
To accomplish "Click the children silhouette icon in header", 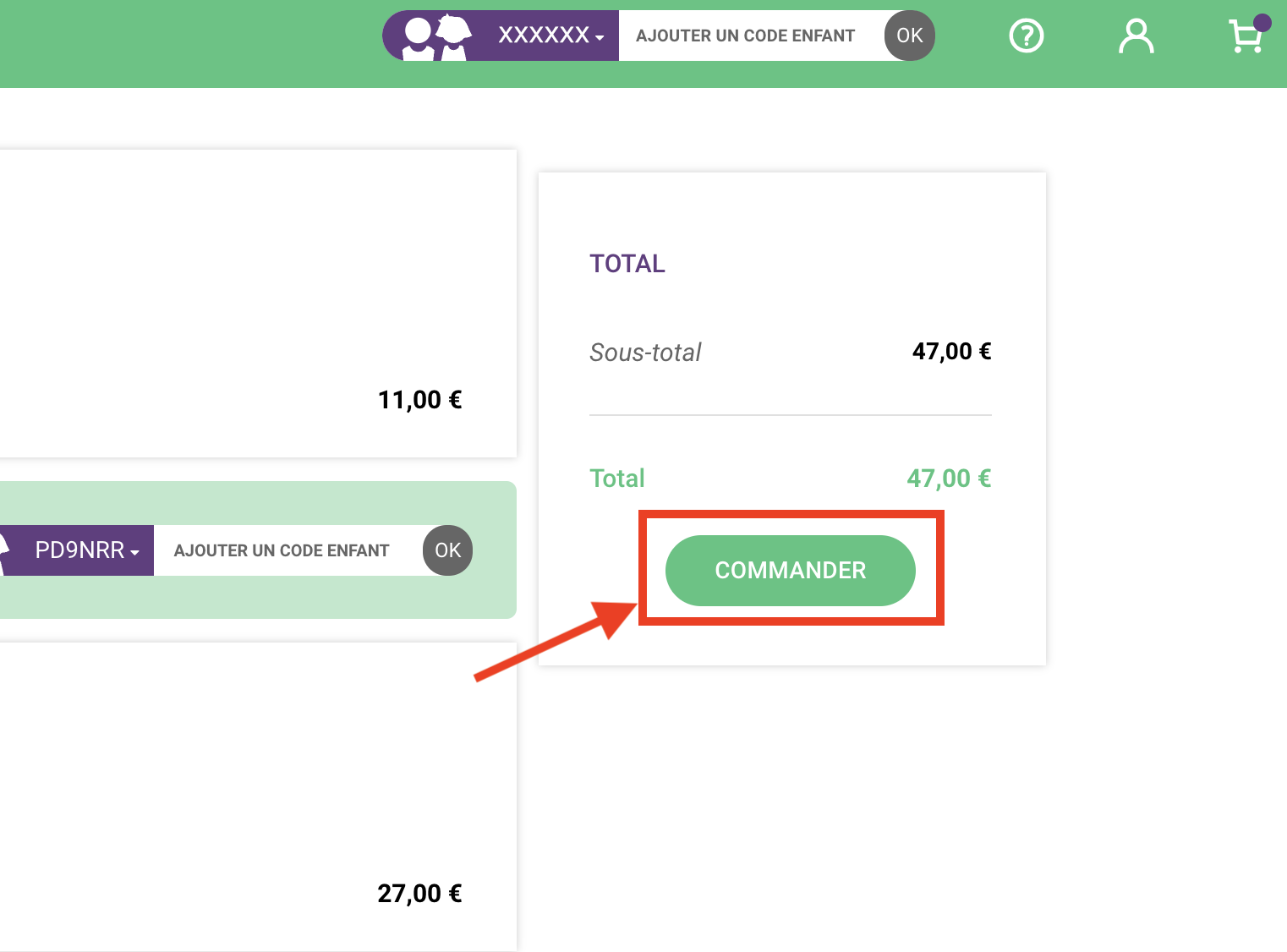I will [x=436, y=36].
